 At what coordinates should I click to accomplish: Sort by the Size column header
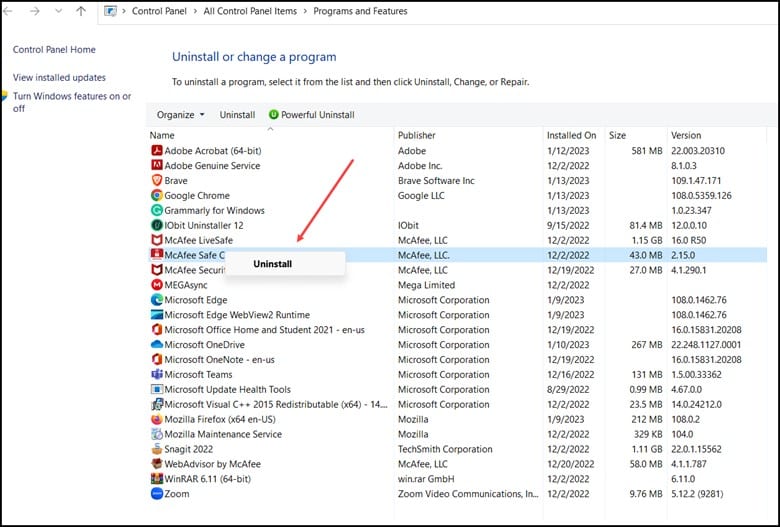[617, 135]
